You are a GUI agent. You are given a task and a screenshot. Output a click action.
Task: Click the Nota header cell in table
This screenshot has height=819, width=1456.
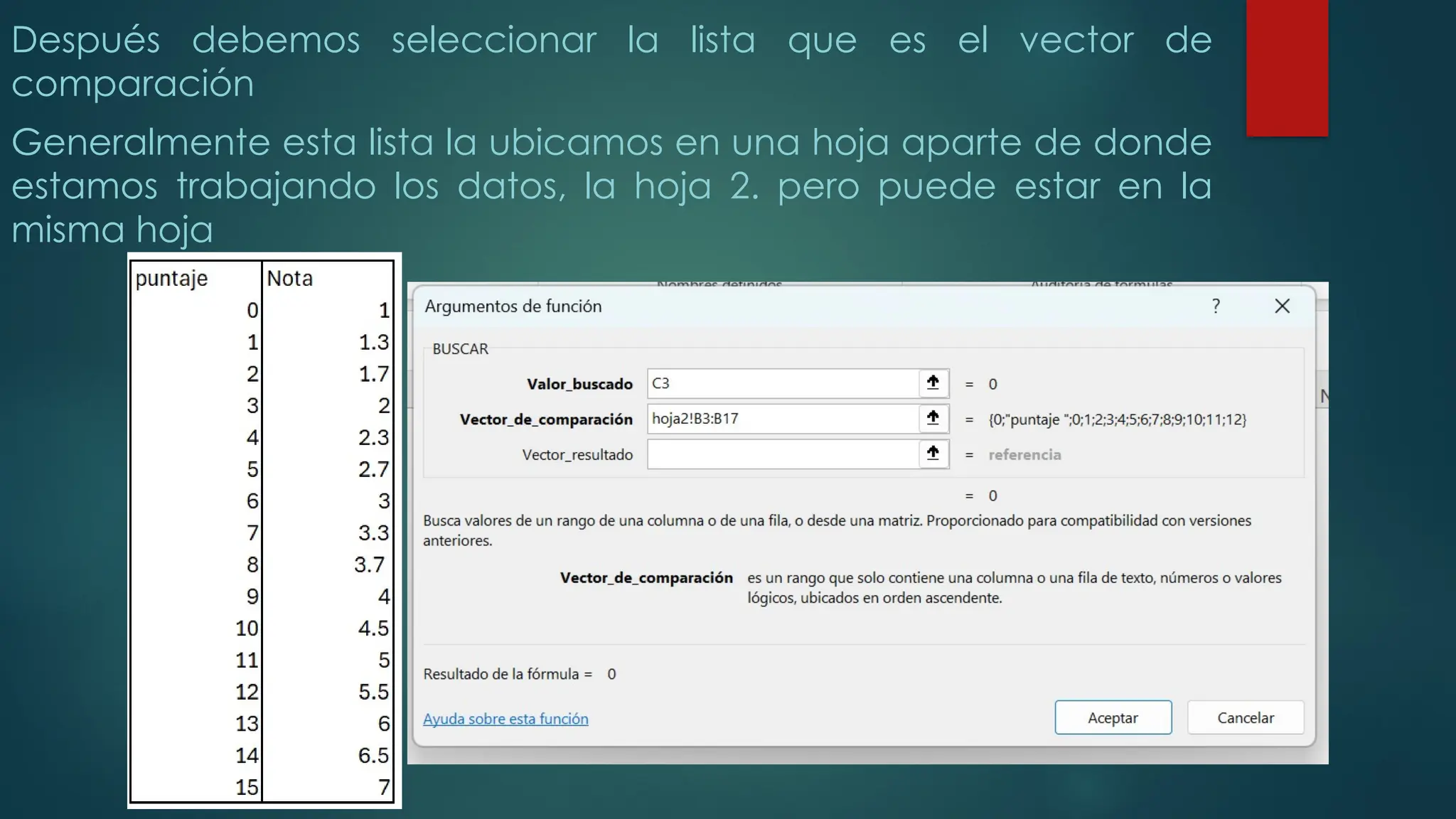pyautogui.click(x=328, y=278)
